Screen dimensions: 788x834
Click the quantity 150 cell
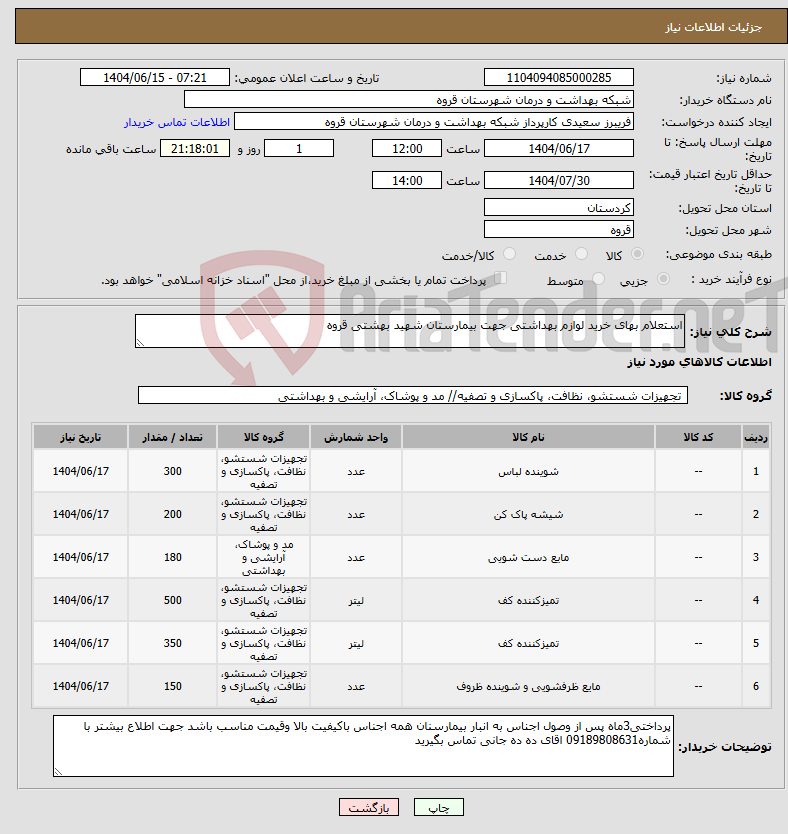pos(172,687)
